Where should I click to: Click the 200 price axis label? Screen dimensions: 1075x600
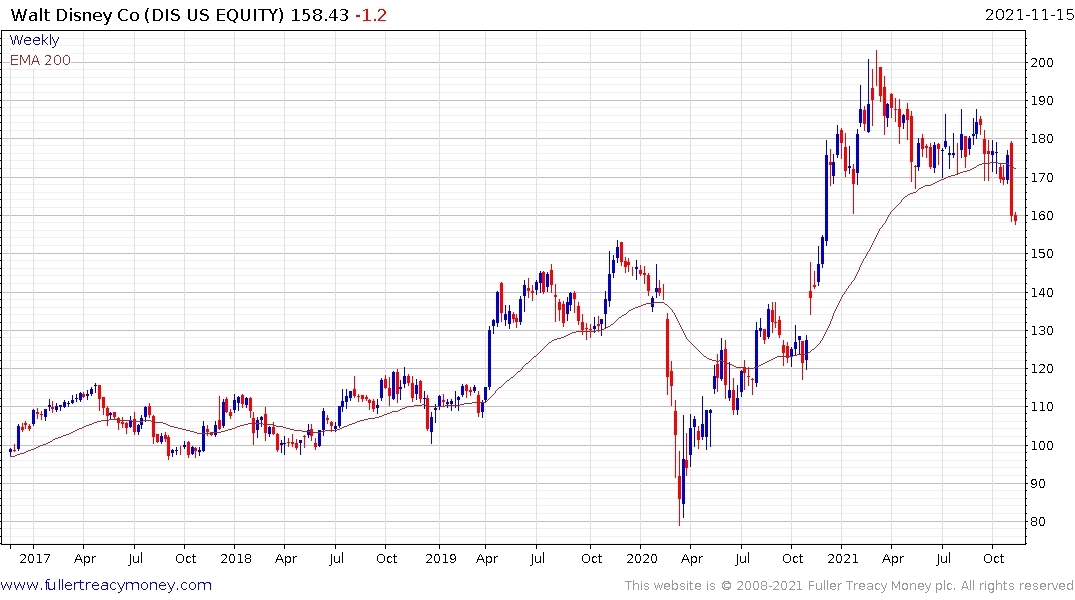(x=1042, y=62)
